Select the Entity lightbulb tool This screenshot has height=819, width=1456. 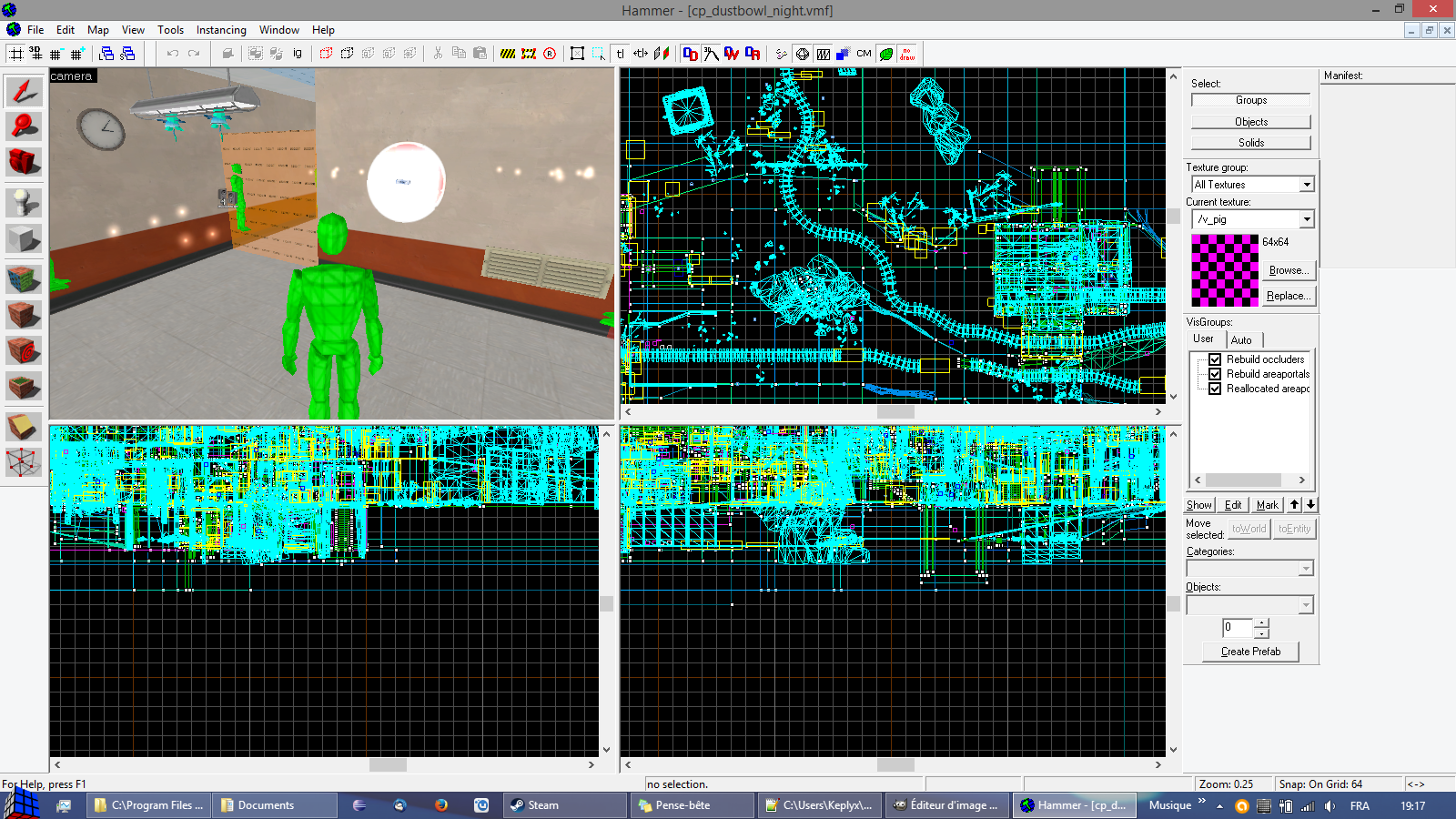[x=24, y=202]
